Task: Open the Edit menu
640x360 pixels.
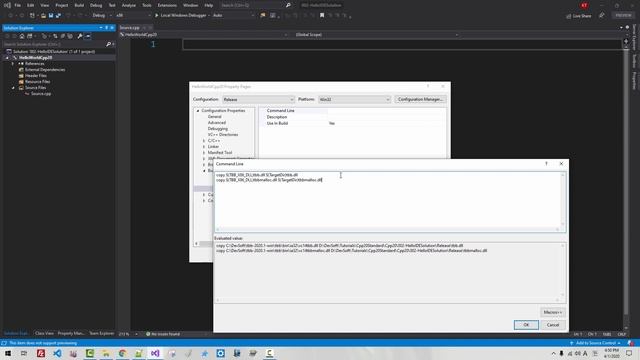Action: coord(31,5)
